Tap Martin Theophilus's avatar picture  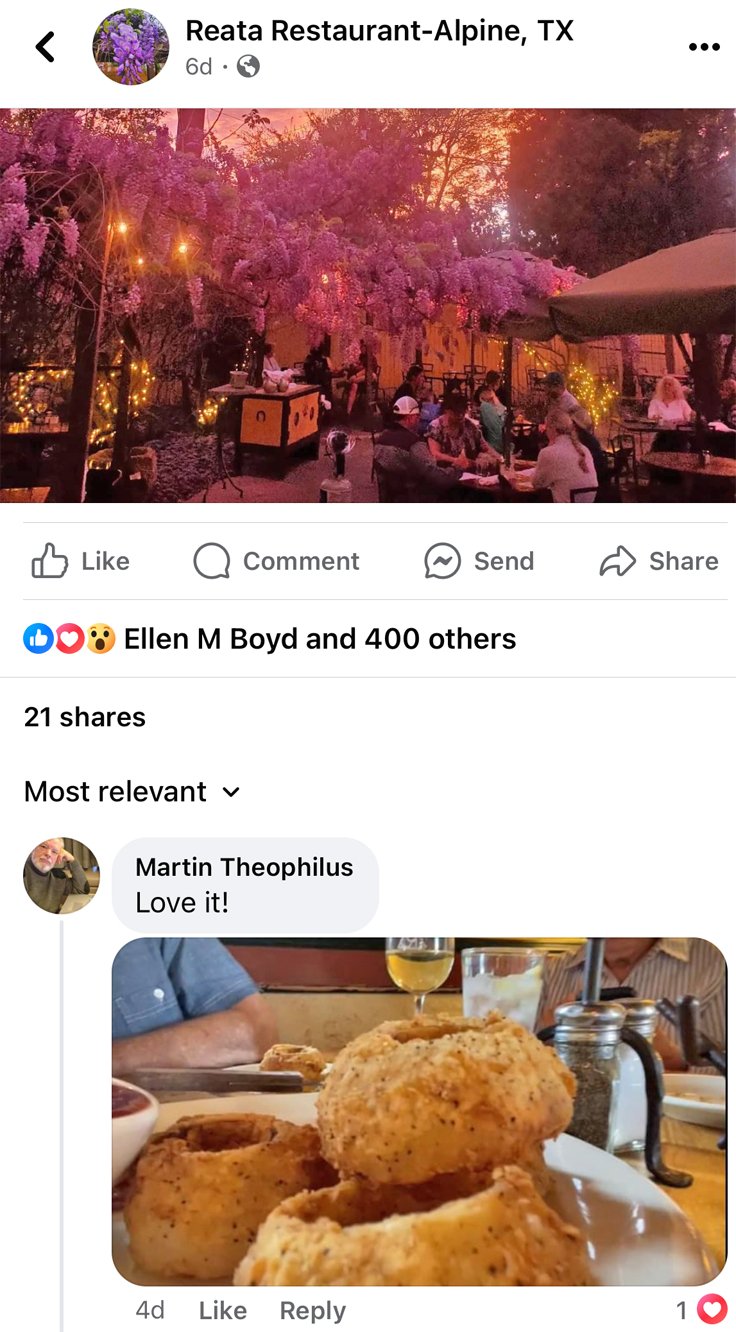[62, 876]
